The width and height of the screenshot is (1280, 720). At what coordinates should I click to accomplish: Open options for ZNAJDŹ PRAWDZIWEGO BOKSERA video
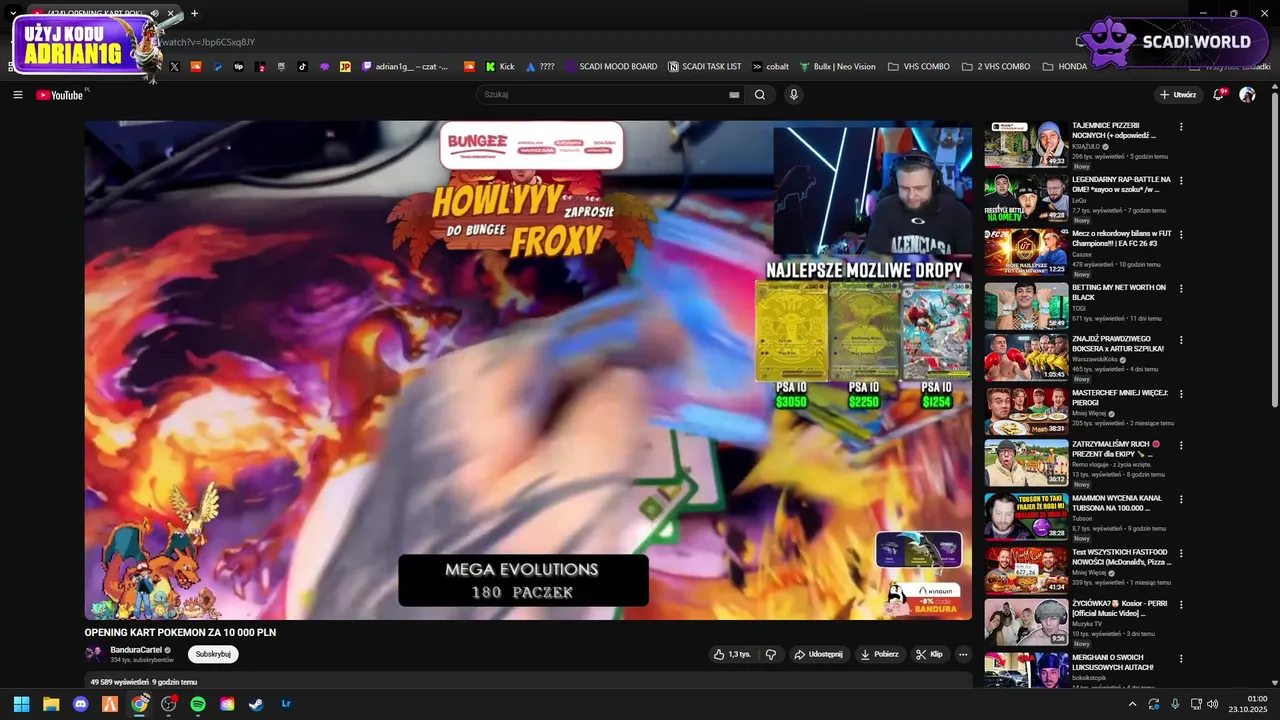1181,339
